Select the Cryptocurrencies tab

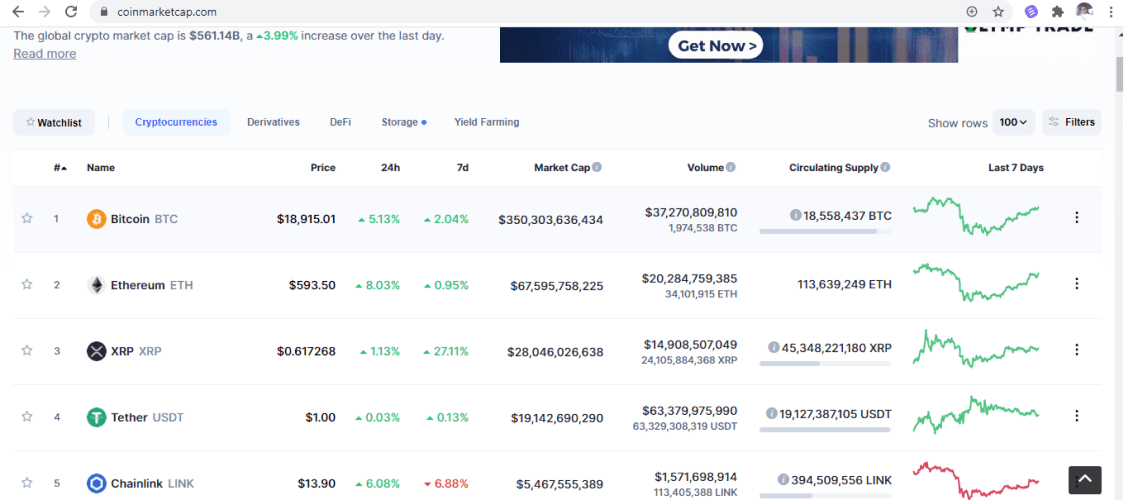[176, 122]
